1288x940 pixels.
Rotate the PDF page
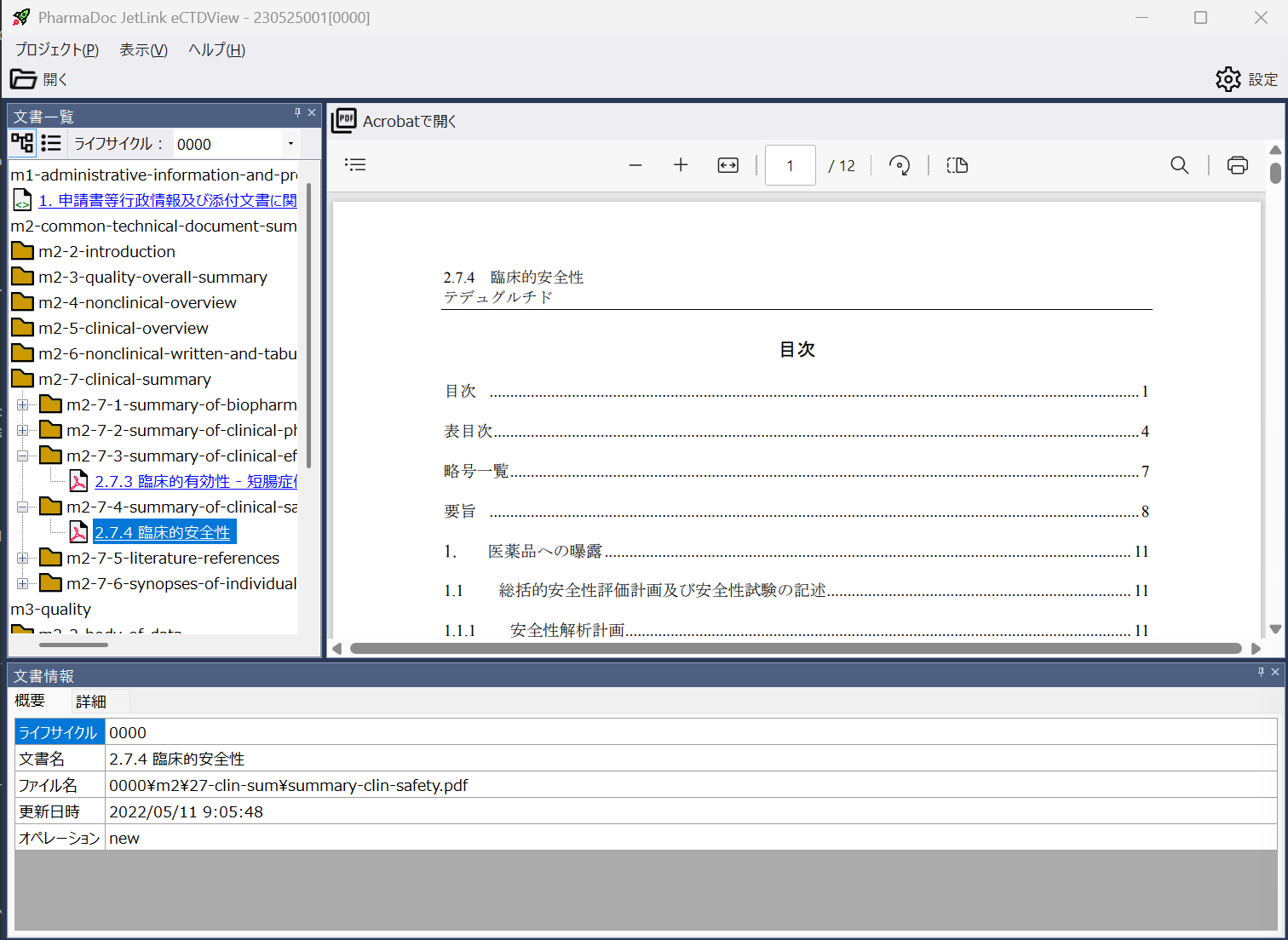(900, 165)
